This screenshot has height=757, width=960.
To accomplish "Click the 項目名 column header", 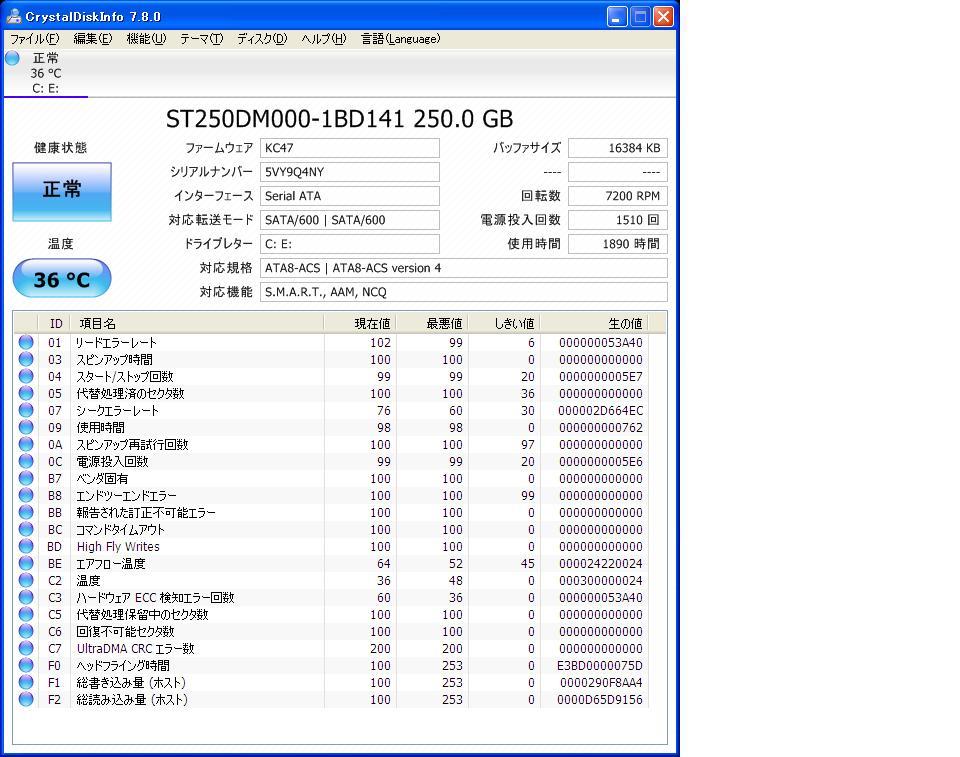I will pyautogui.click(x=197, y=323).
